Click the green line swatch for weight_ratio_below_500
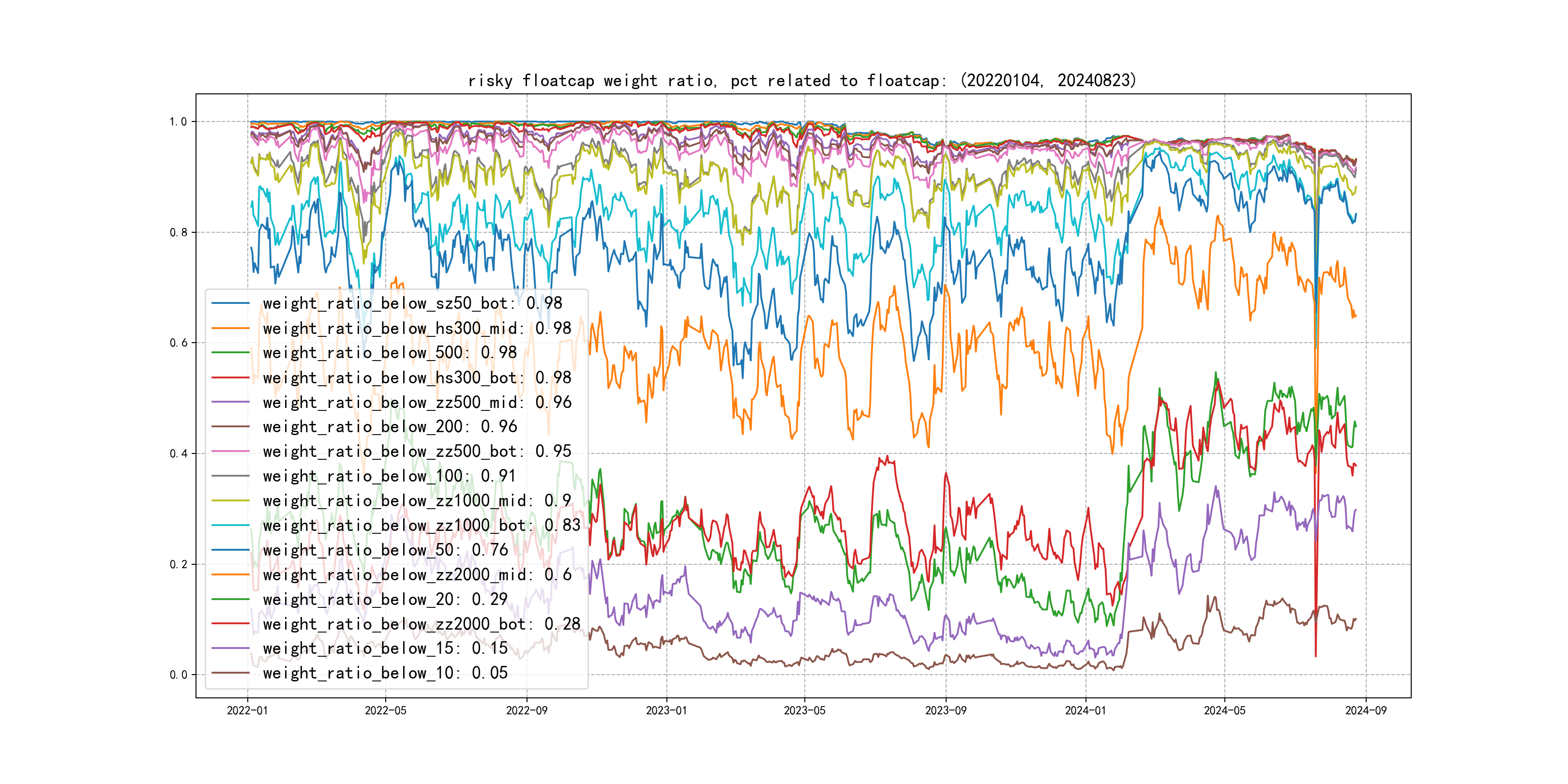This screenshot has height=784, width=1568. coord(230,352)
